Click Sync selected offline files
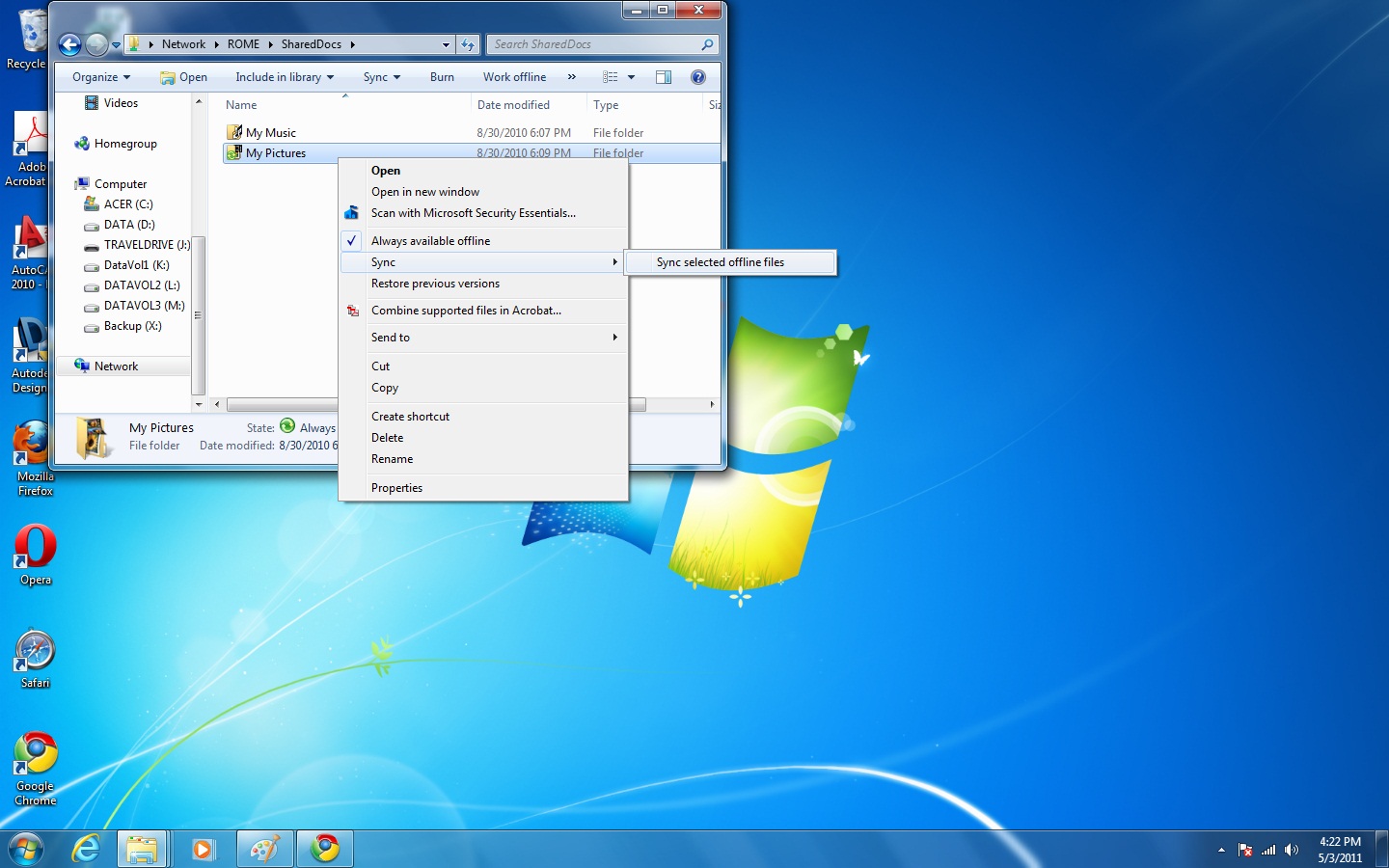 tap(730, 262)
